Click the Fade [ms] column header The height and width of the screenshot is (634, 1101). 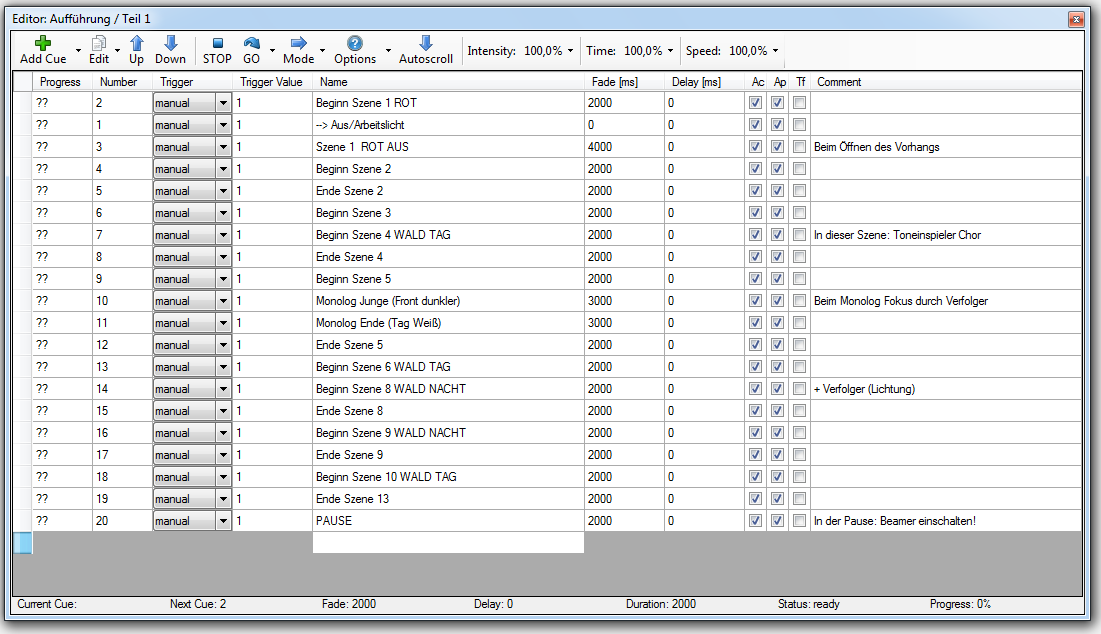pyautogui.click(x=615, y=82)
